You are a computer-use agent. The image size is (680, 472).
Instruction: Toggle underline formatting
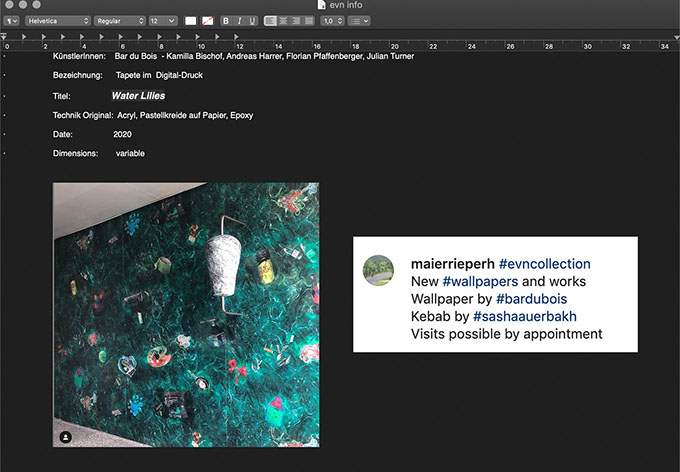click(252, 21)
